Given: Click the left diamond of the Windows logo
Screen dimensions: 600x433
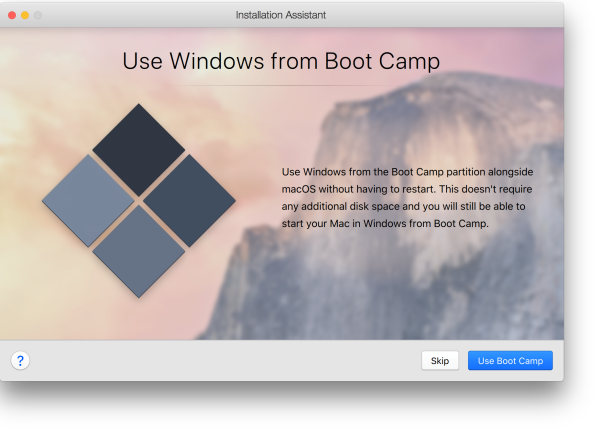Looking at the screenshot, I should click(87, 200).
